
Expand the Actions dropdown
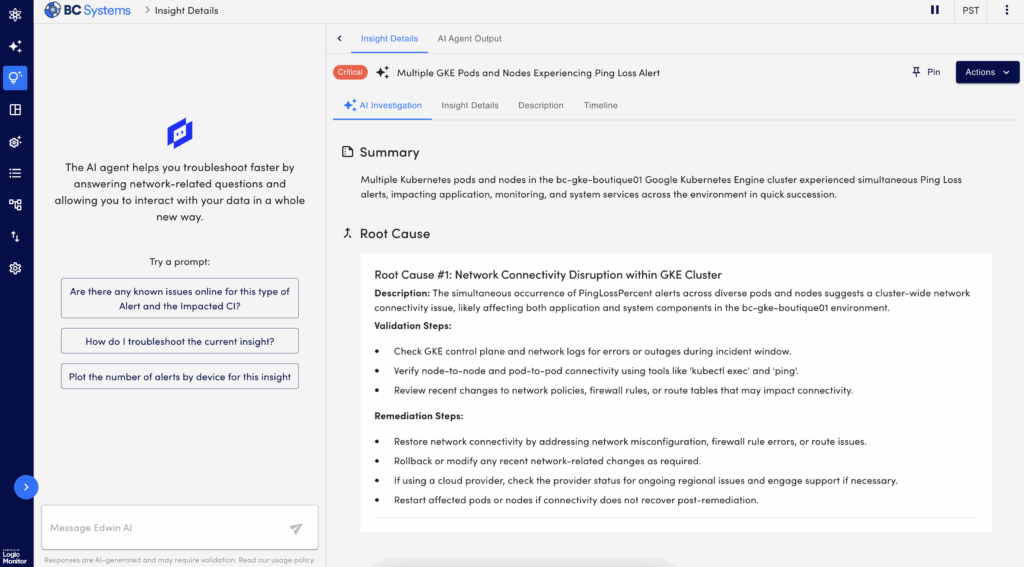[987, 72]
